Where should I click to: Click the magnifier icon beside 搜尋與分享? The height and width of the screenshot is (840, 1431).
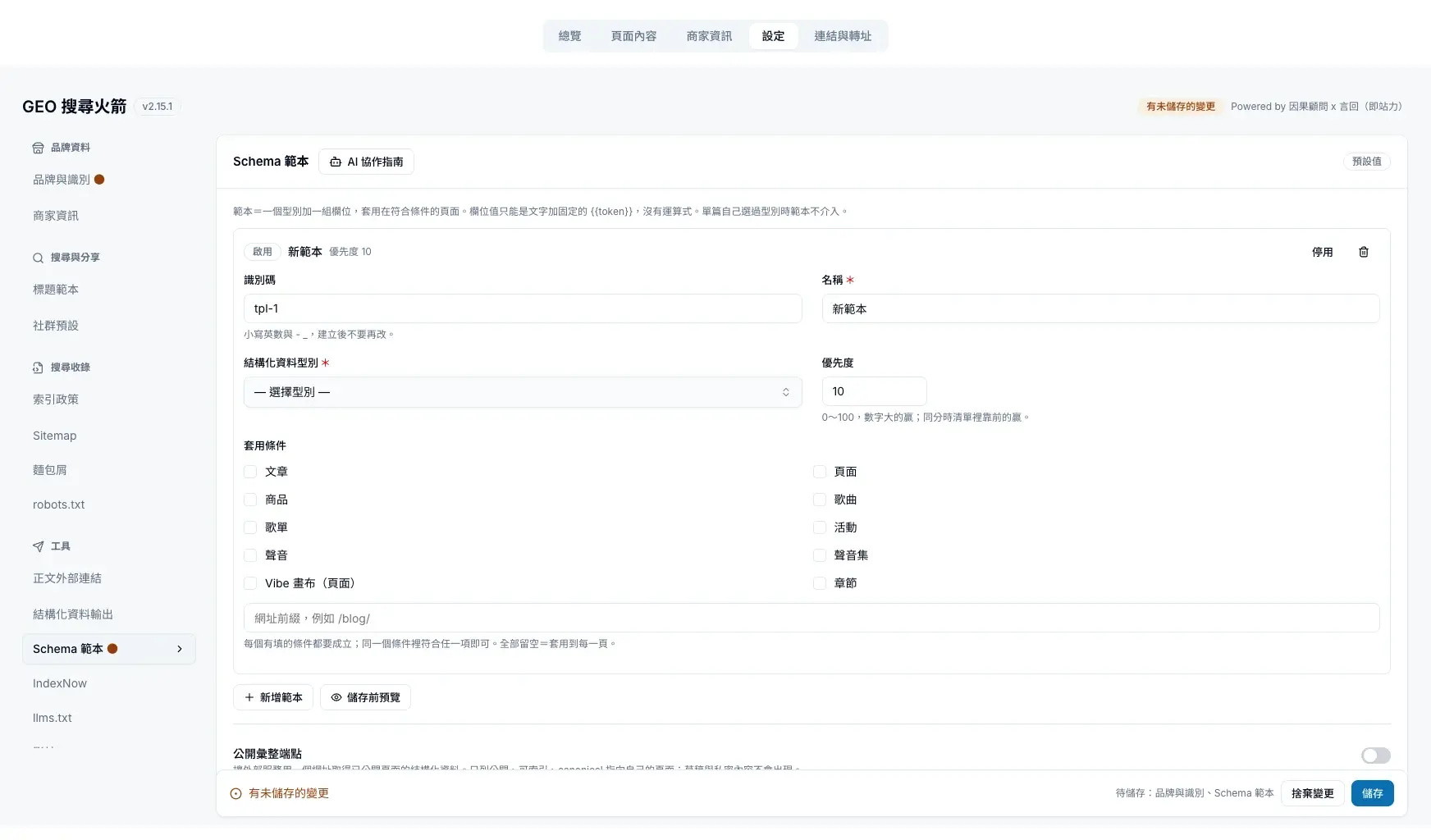[x=38, y=258]
